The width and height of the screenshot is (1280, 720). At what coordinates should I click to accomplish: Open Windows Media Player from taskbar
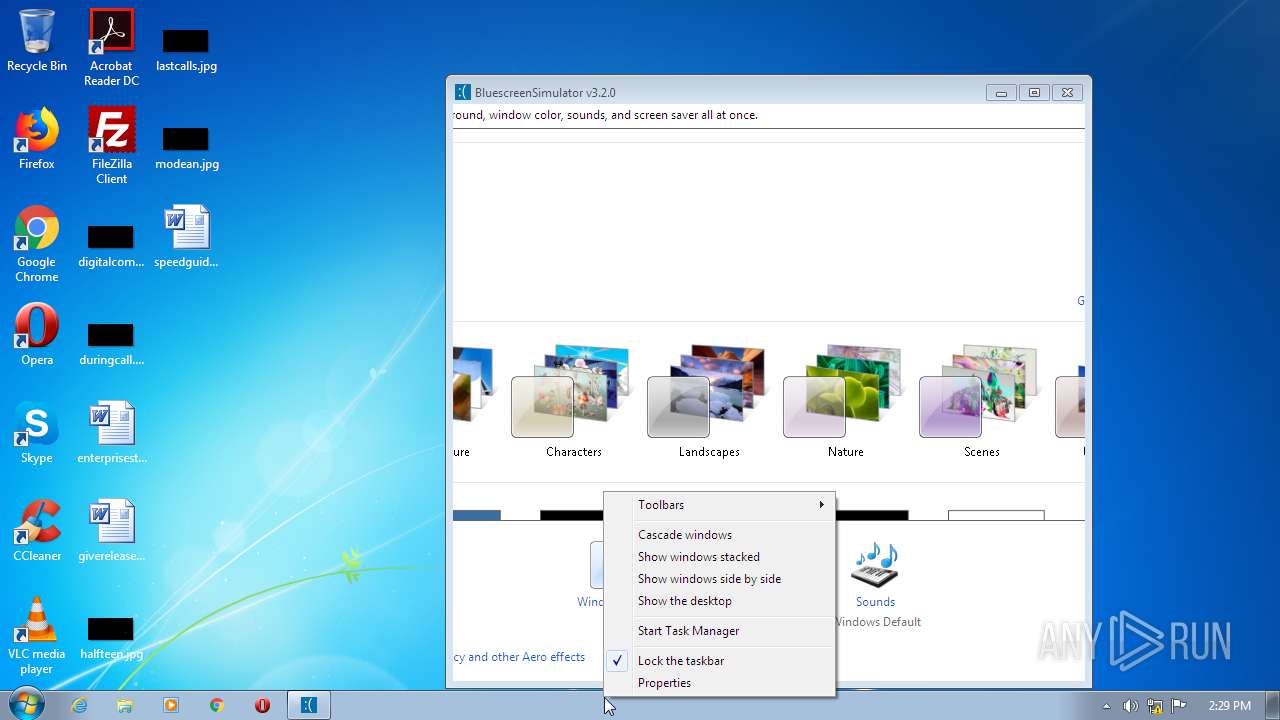coord(171,705)
